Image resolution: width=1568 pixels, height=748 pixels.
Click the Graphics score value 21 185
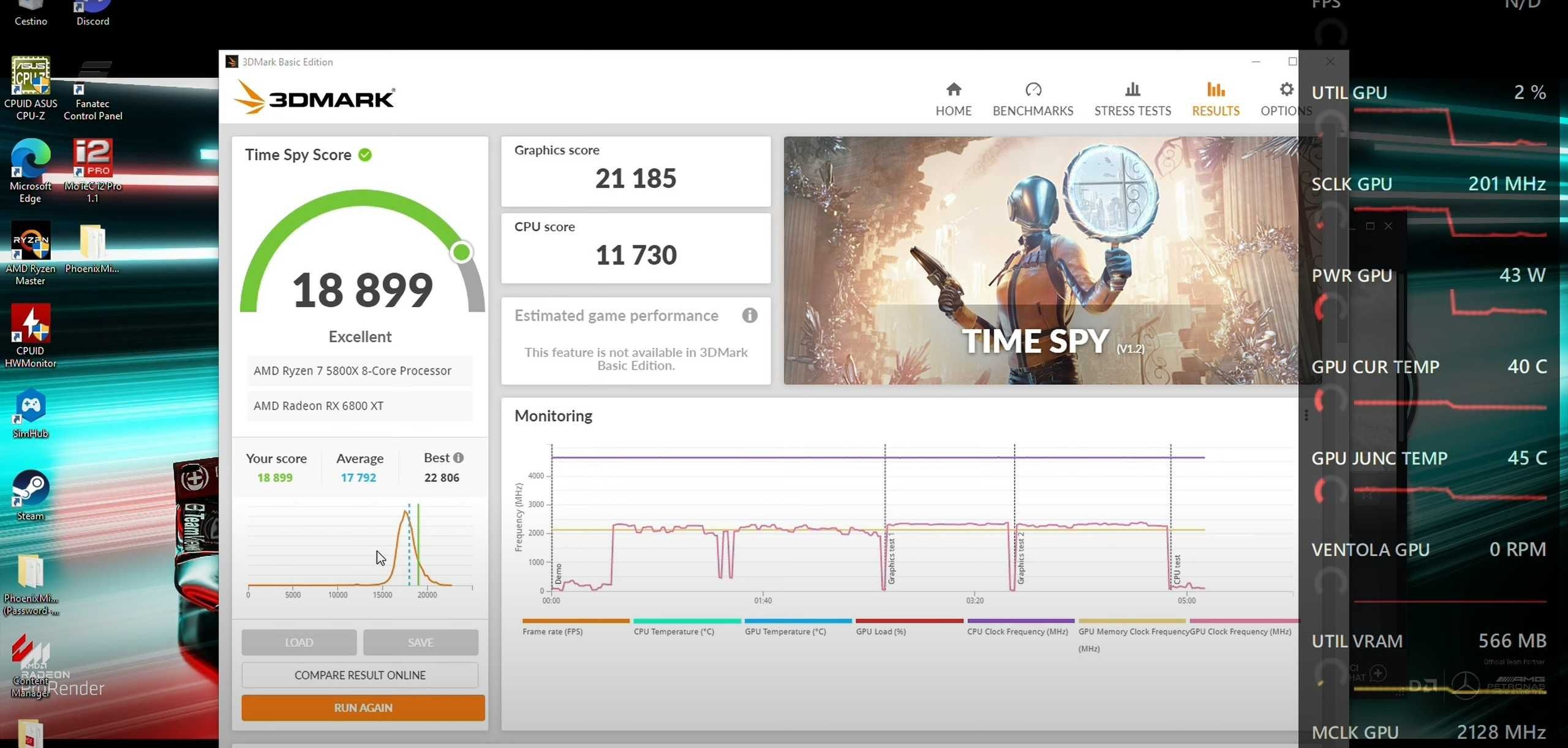tap(636, 178)
